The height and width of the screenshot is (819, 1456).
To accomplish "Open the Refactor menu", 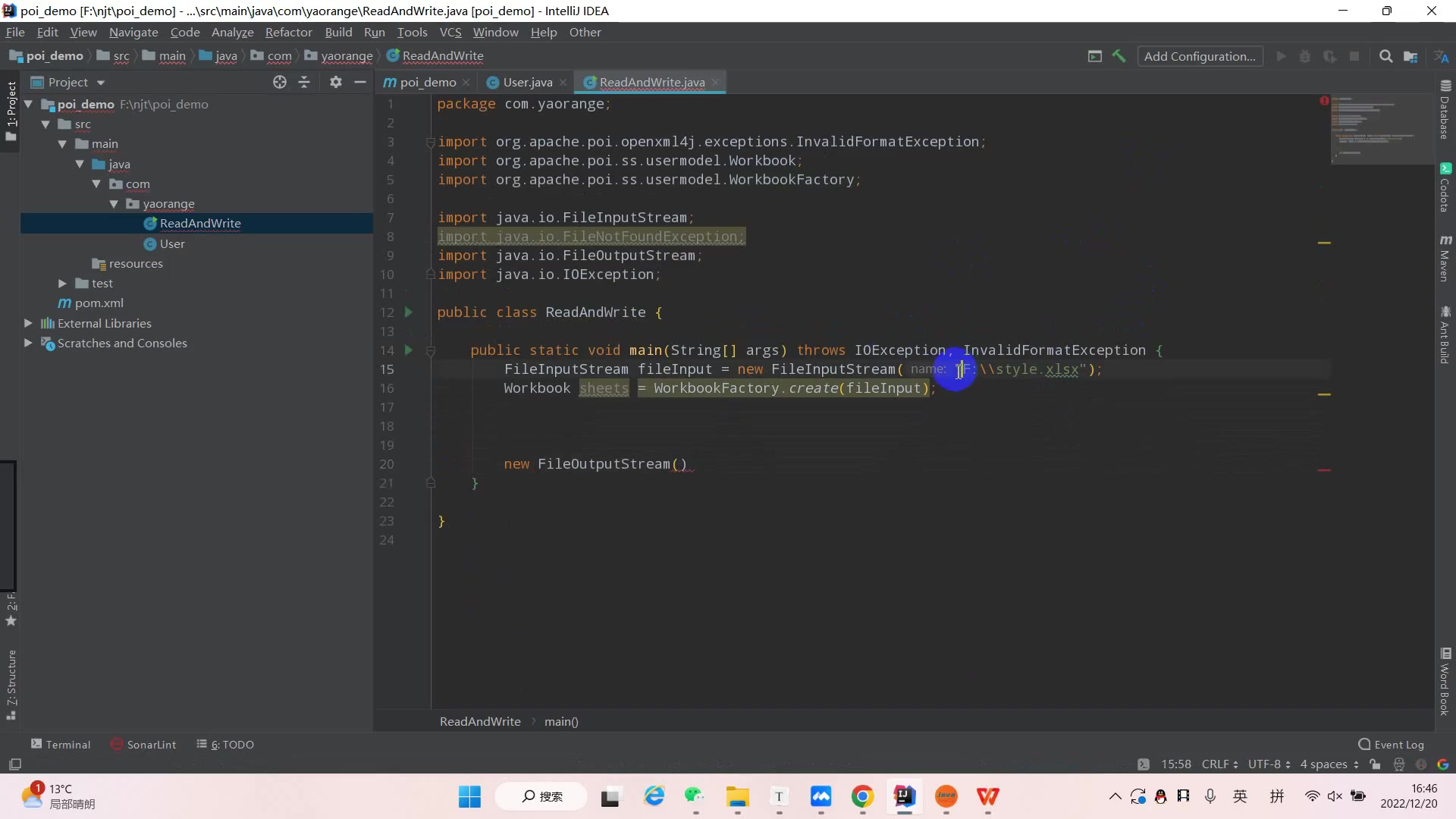I will coord(288,33).
